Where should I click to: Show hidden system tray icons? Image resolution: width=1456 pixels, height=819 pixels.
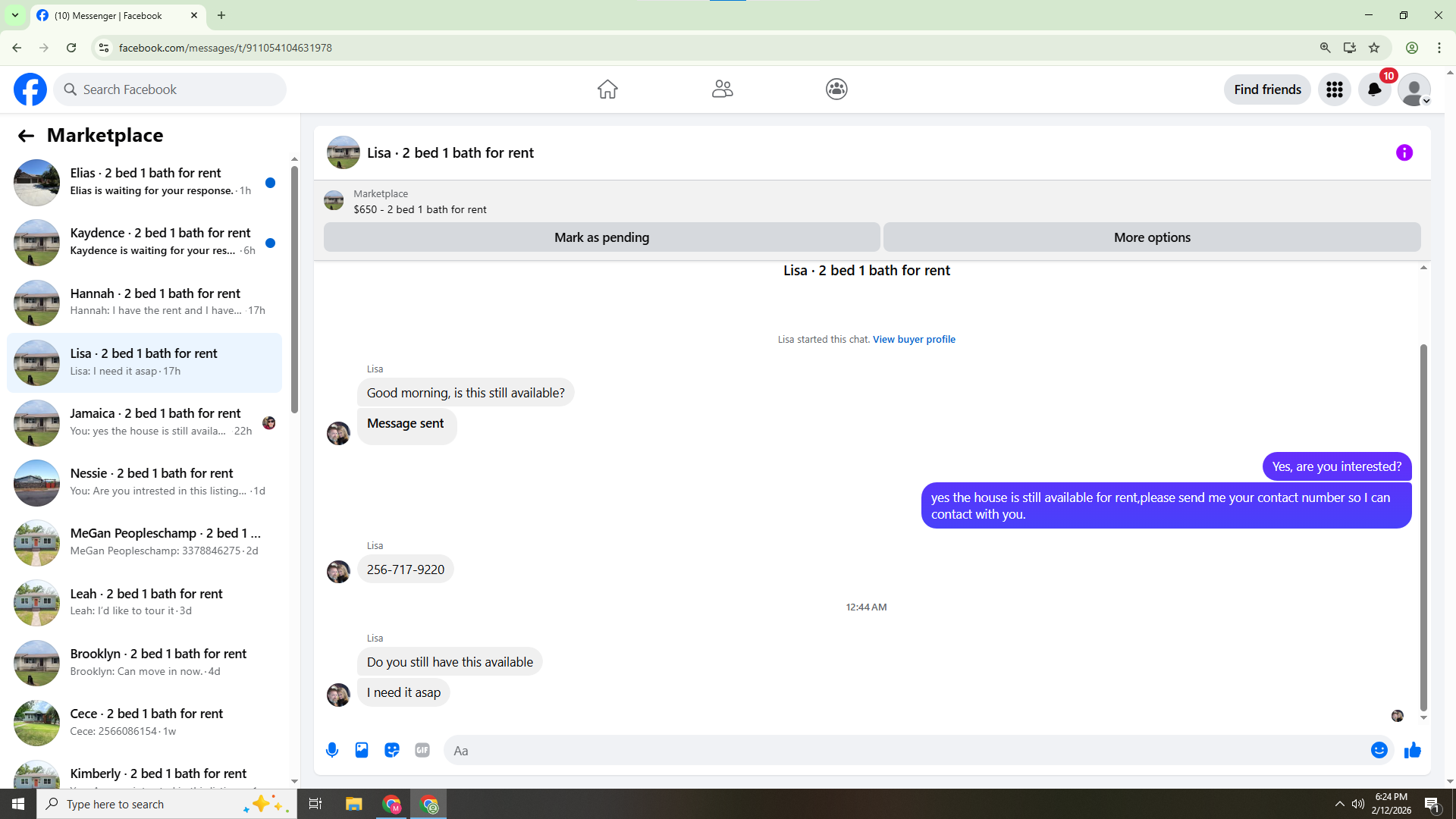point(1339,804)
